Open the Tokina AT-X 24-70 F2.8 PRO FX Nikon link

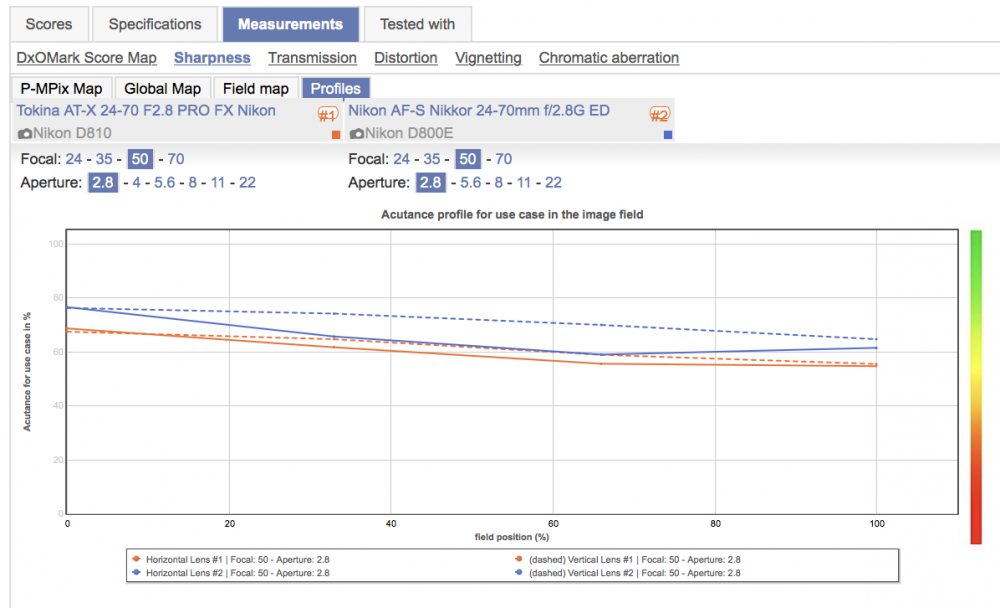click(x=146, y=110)
